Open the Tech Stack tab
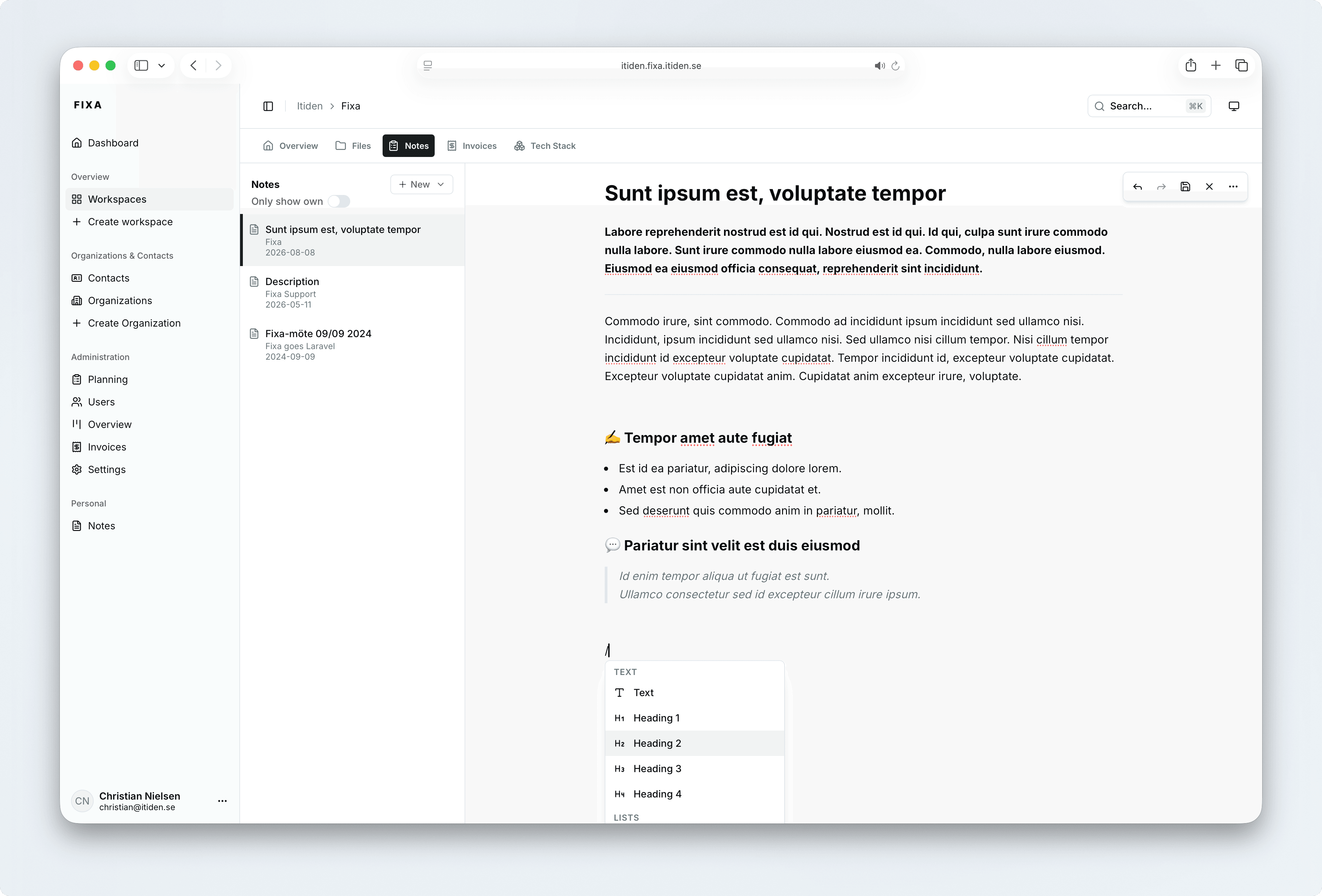Viewport: 1322px width, 896px height. [x=544, y=146]
